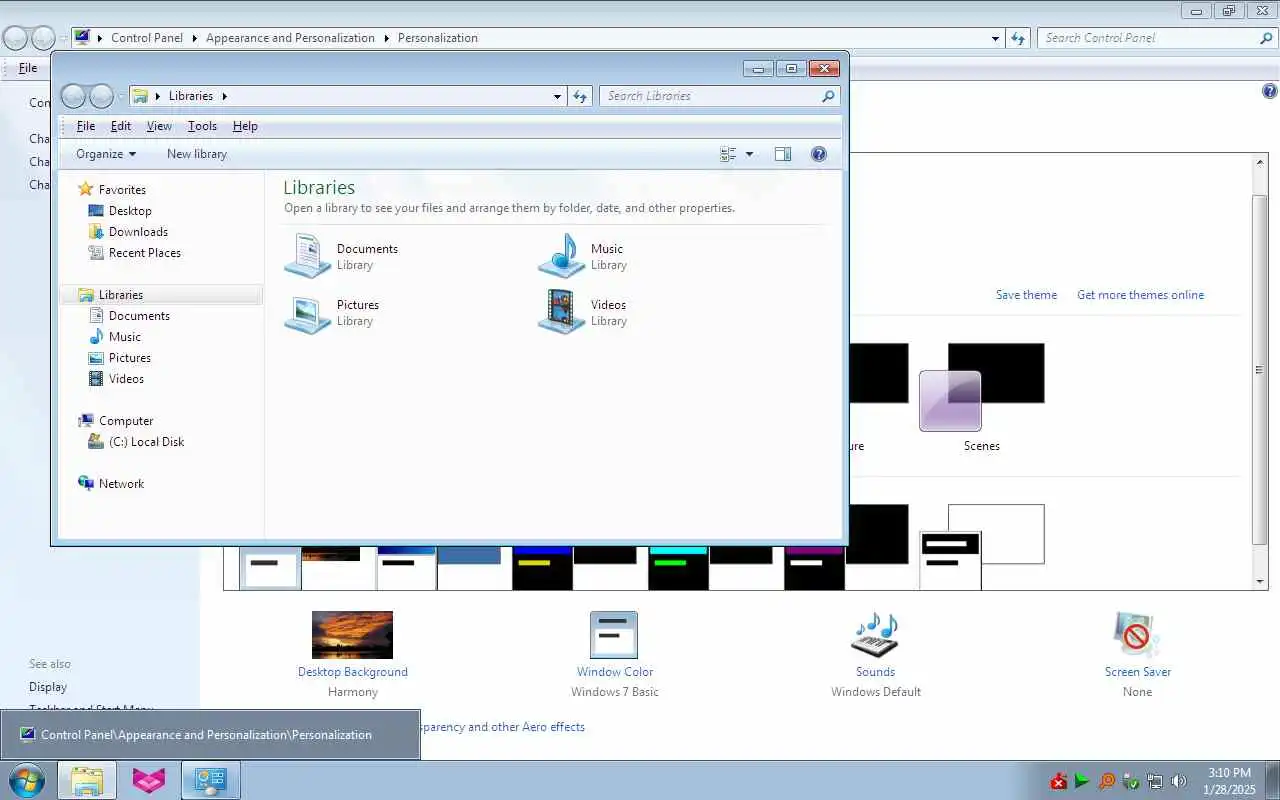Open the Display link under See also
The image size is (1280, 800).
48,687
